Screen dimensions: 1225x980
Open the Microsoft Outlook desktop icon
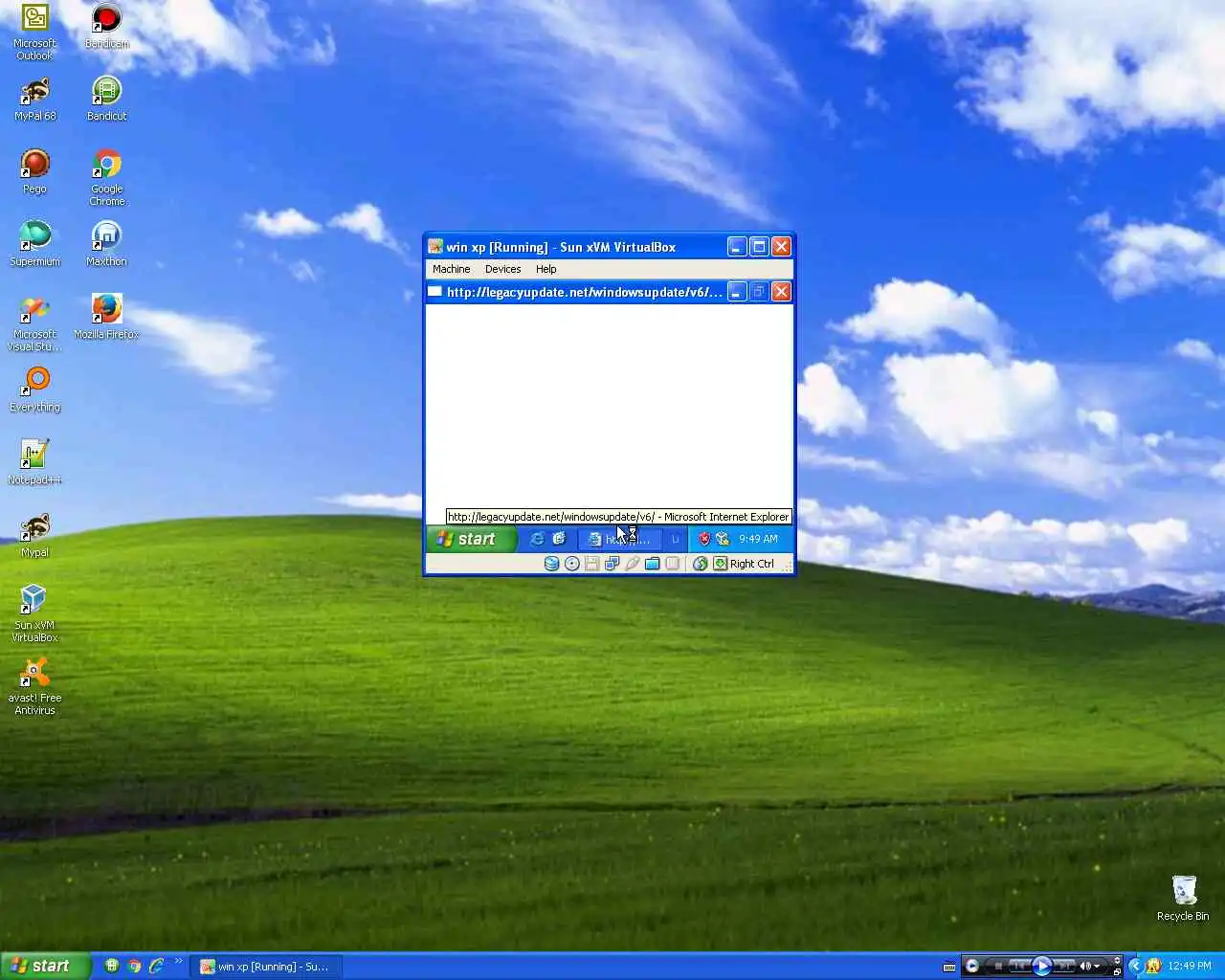click(34, 31)
